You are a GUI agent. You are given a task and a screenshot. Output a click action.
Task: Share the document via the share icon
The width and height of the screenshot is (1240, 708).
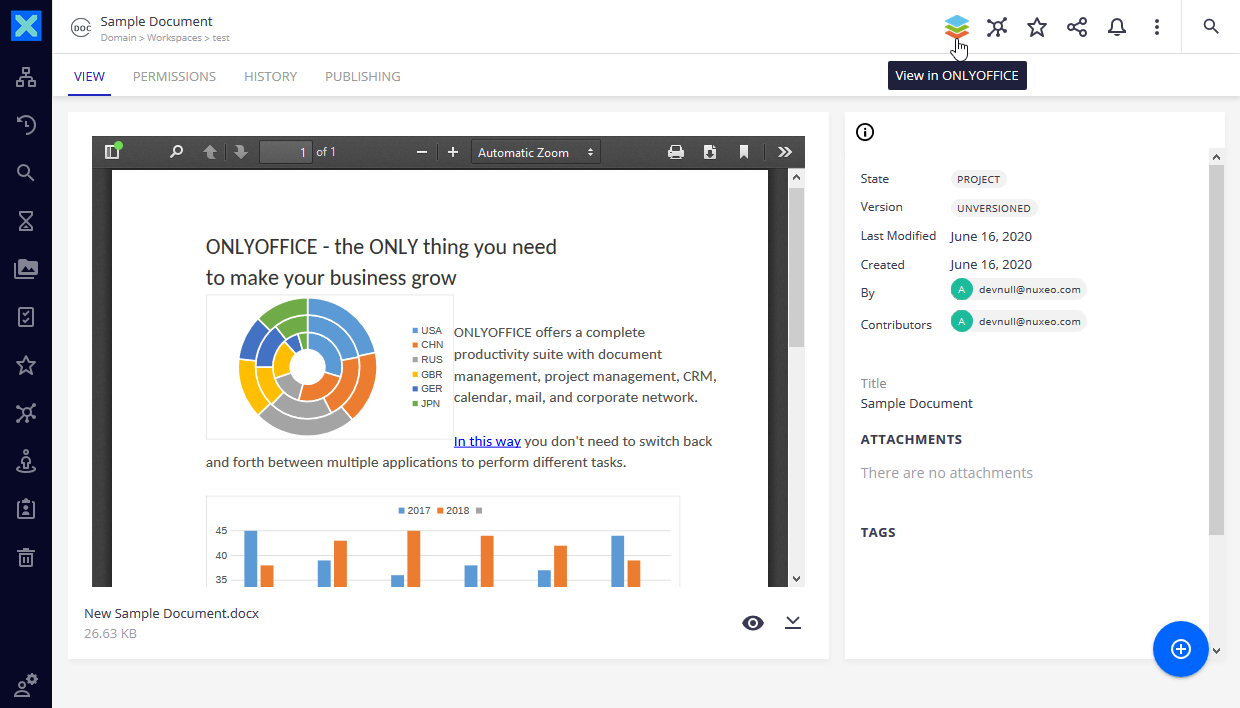pyautogui.click(x=1076, y=27)
